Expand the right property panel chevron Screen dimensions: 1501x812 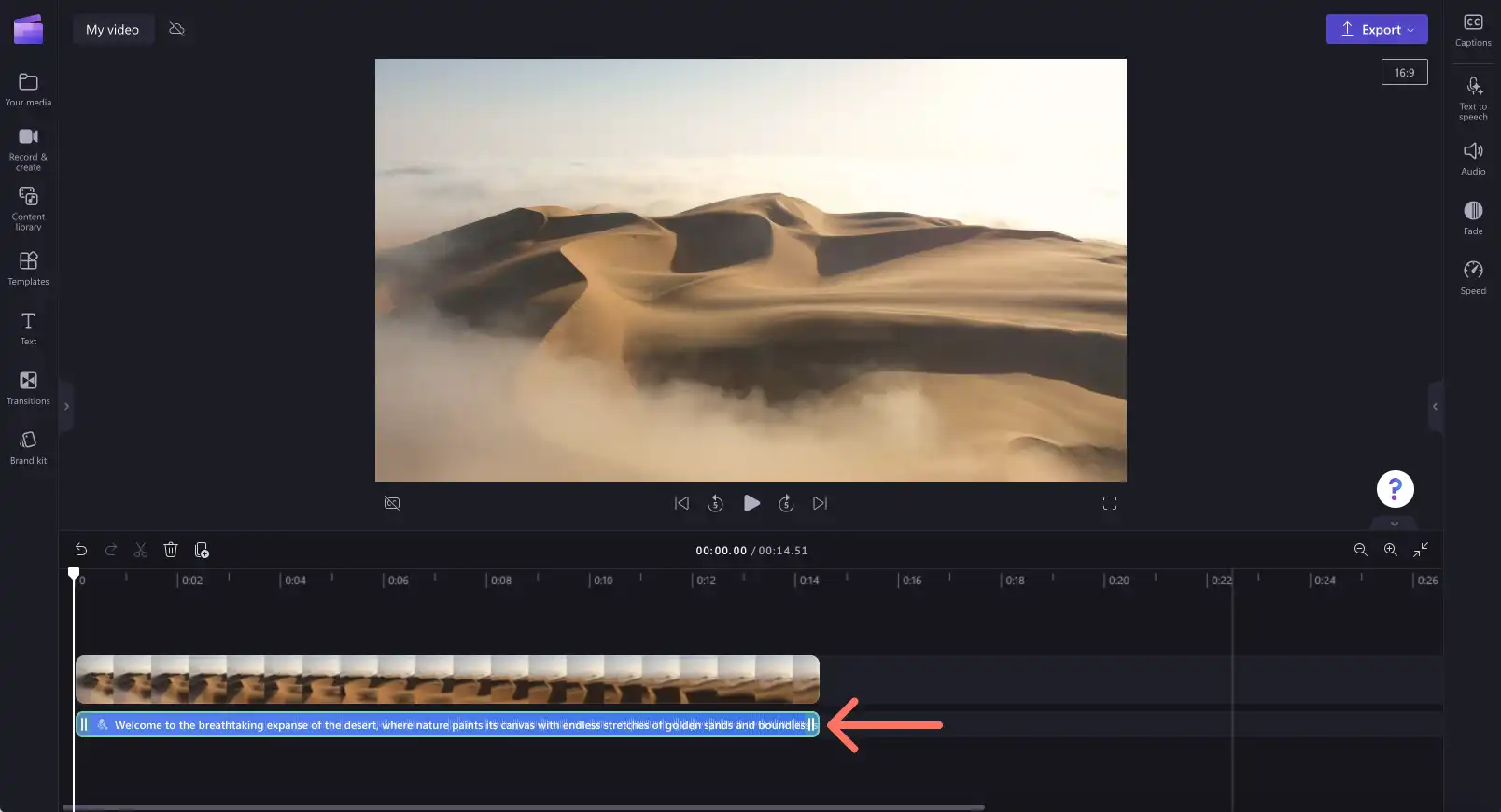pyautogui.click(x=1435, y=406)
